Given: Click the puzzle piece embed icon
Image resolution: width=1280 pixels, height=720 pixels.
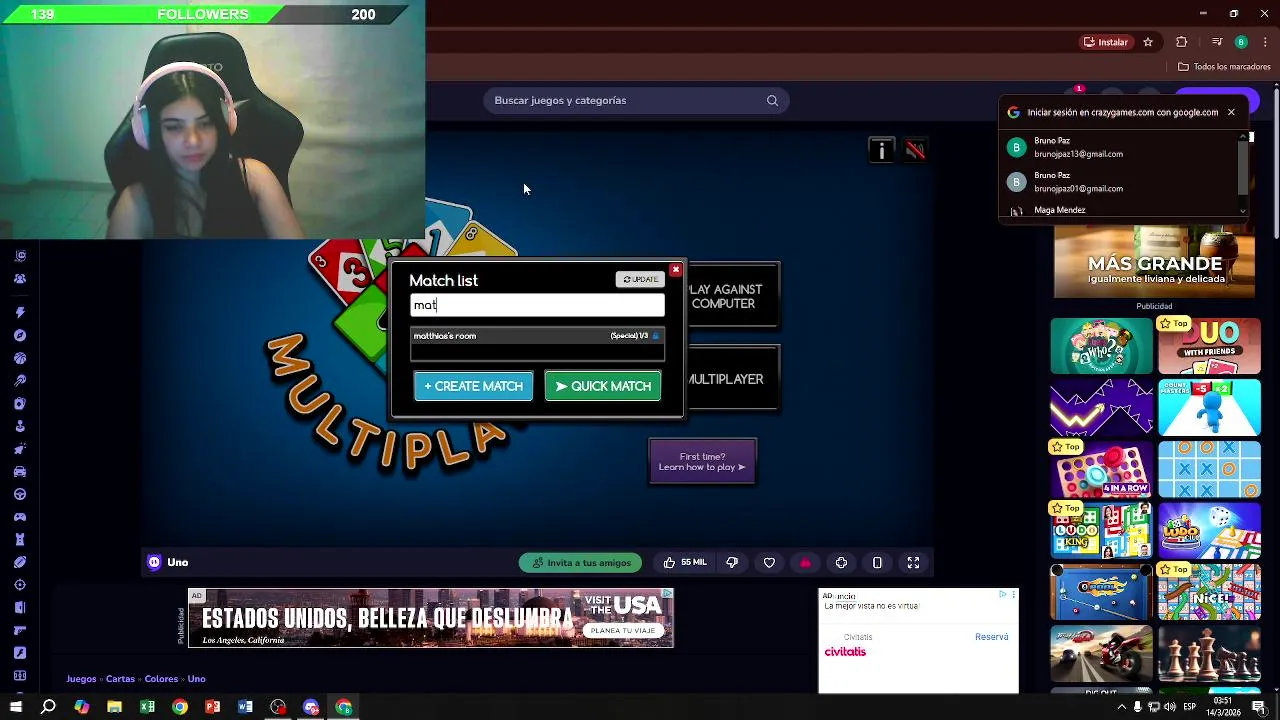Looking at the screenshot, I should click(x=841, y=563).
